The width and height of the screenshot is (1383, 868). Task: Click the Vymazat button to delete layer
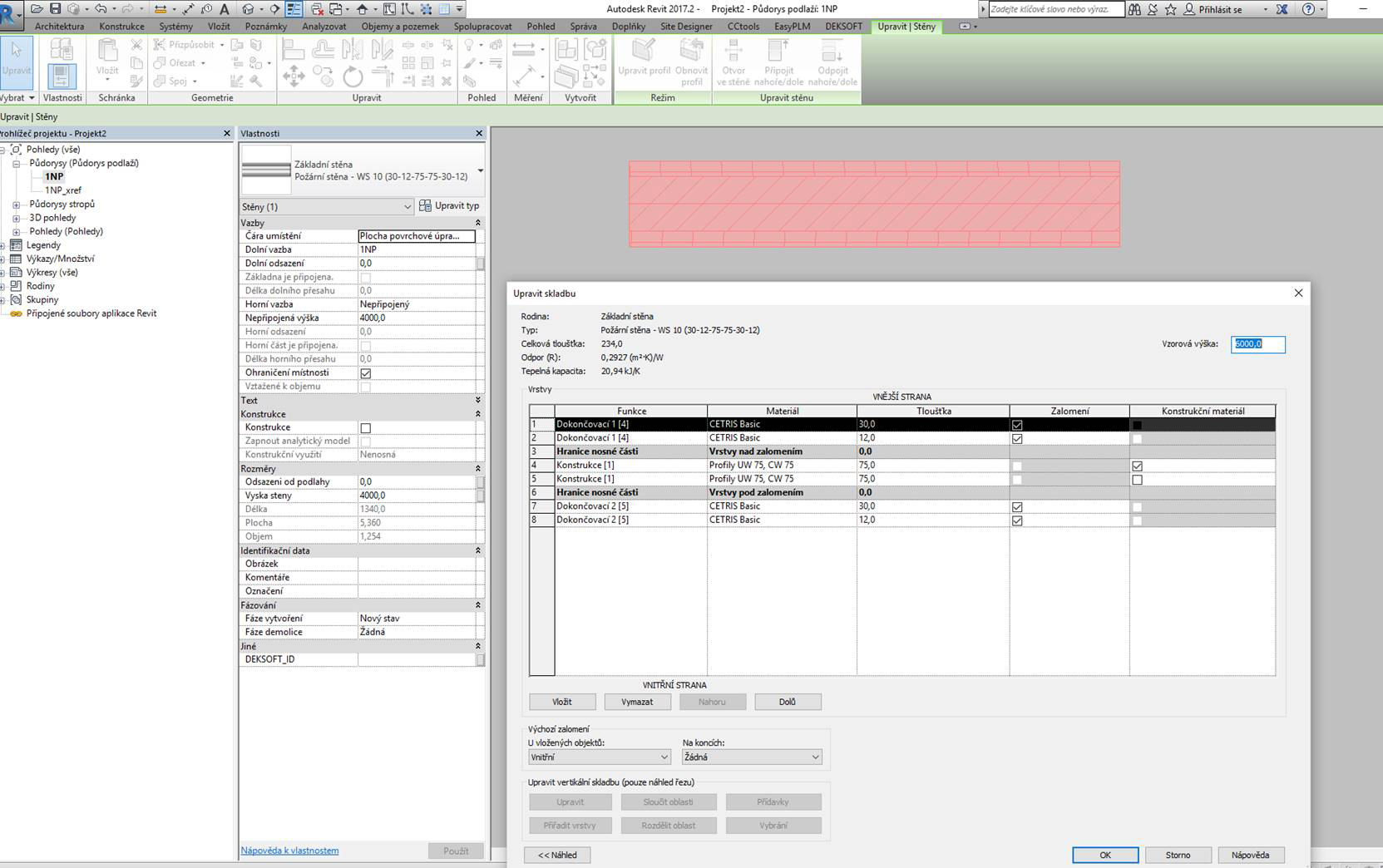[637, 702]
